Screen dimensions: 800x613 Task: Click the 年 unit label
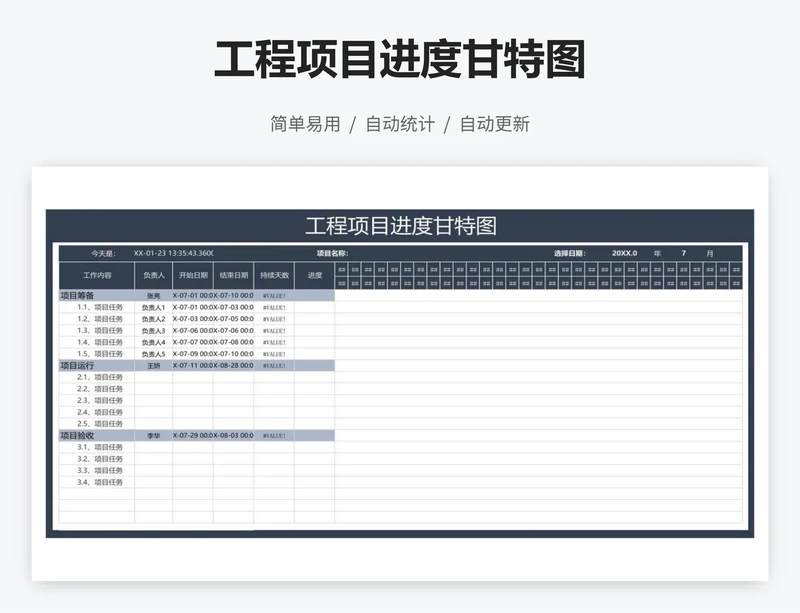coord(657,254)
